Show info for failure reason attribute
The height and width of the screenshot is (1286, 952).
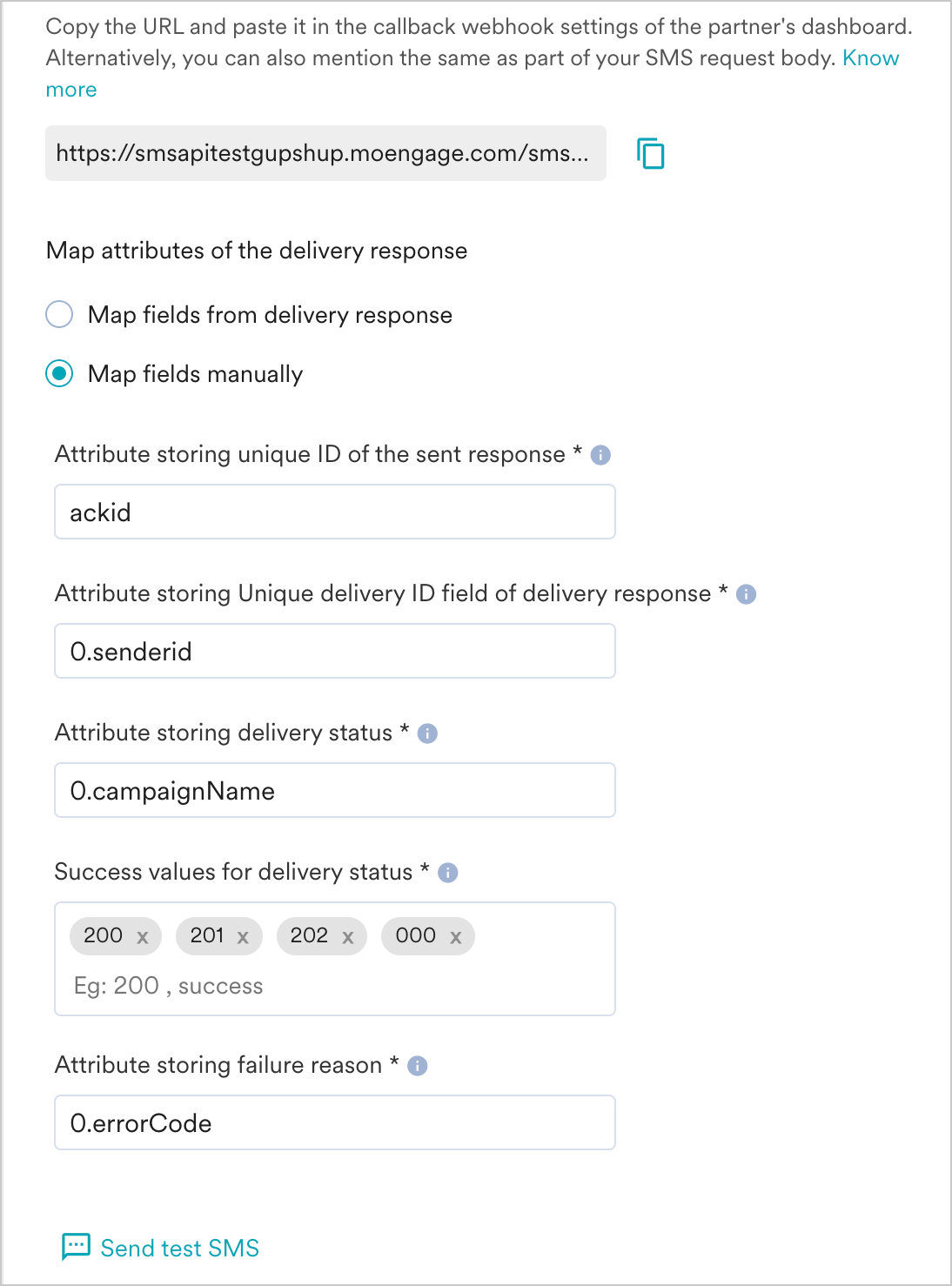click(x=418, y=1066)
